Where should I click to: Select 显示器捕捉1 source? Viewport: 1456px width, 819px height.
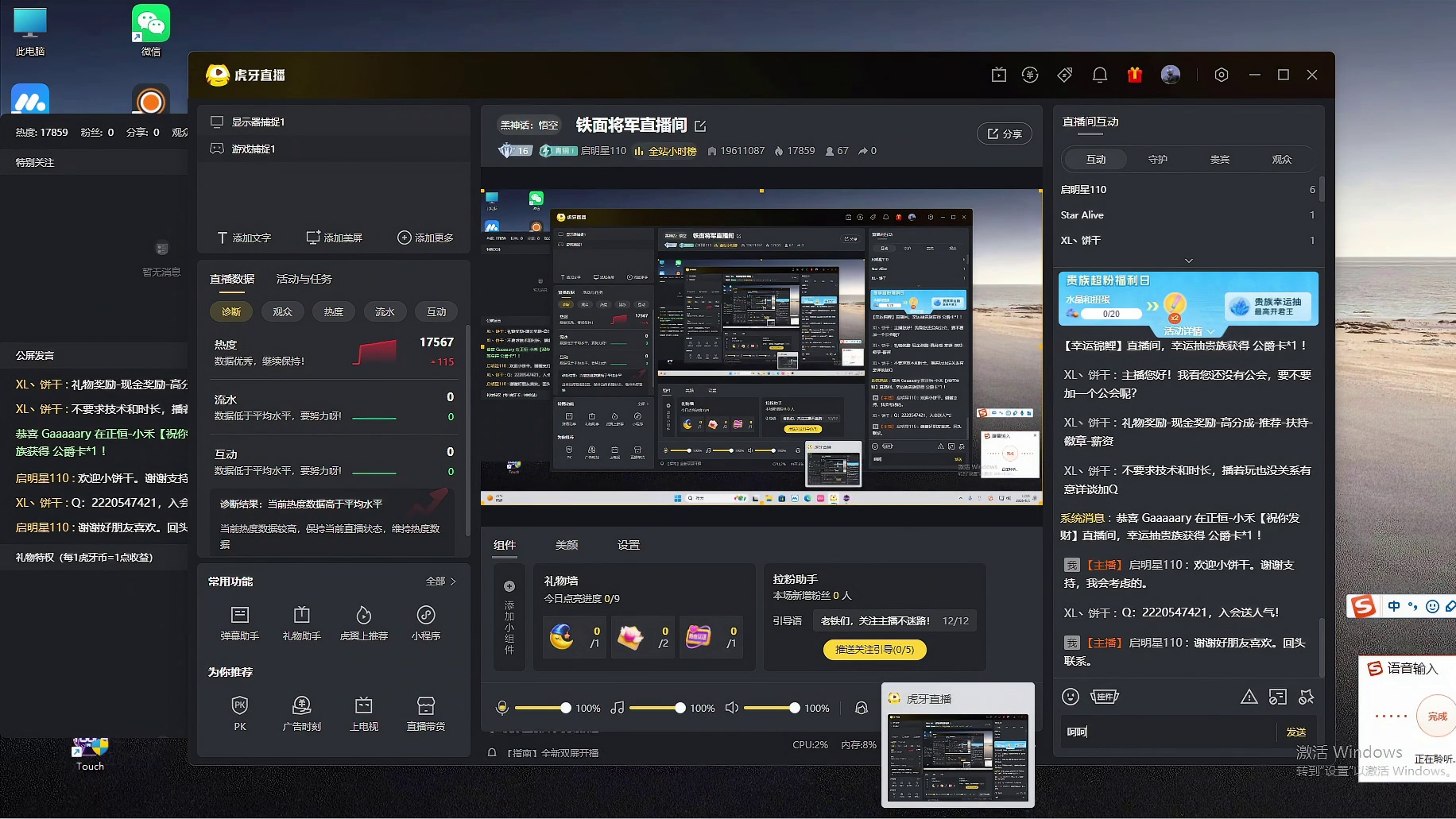click(x=334, y=122)
